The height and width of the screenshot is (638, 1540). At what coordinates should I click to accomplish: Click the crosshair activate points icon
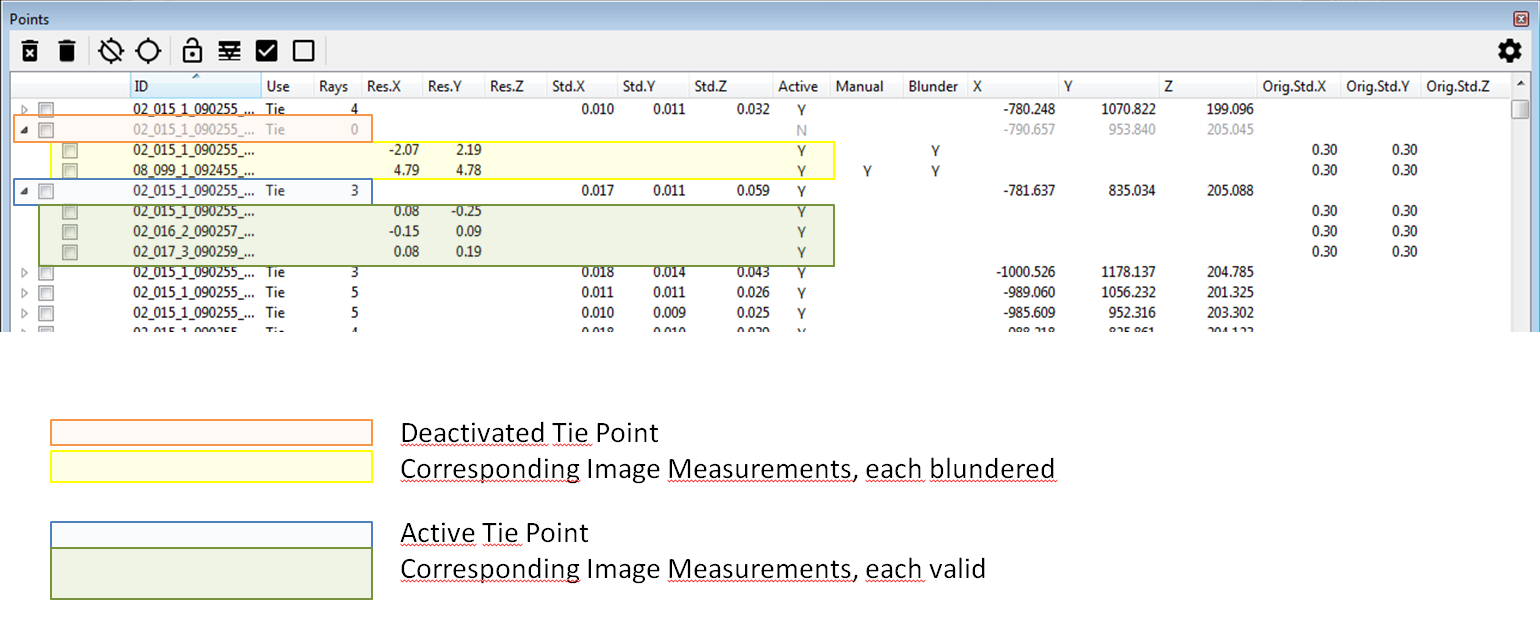[148, 51]
